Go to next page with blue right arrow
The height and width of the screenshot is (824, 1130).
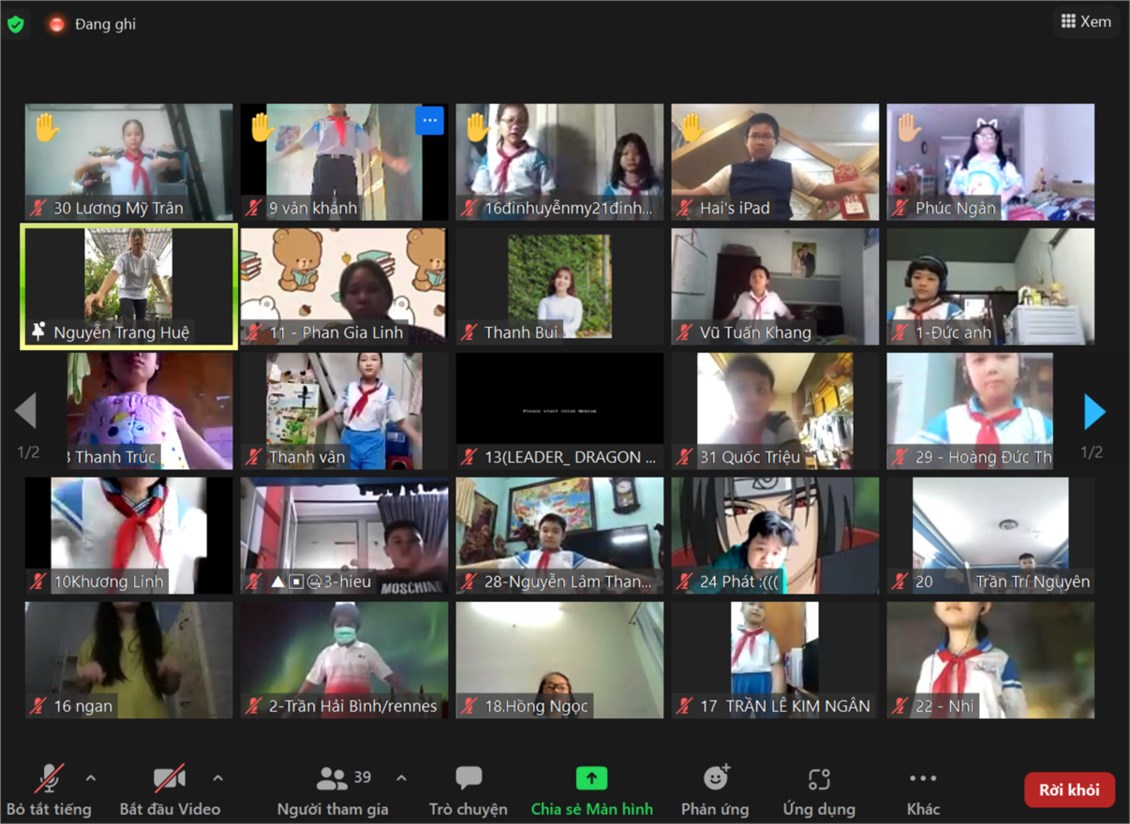click(x=1094, y=411)
